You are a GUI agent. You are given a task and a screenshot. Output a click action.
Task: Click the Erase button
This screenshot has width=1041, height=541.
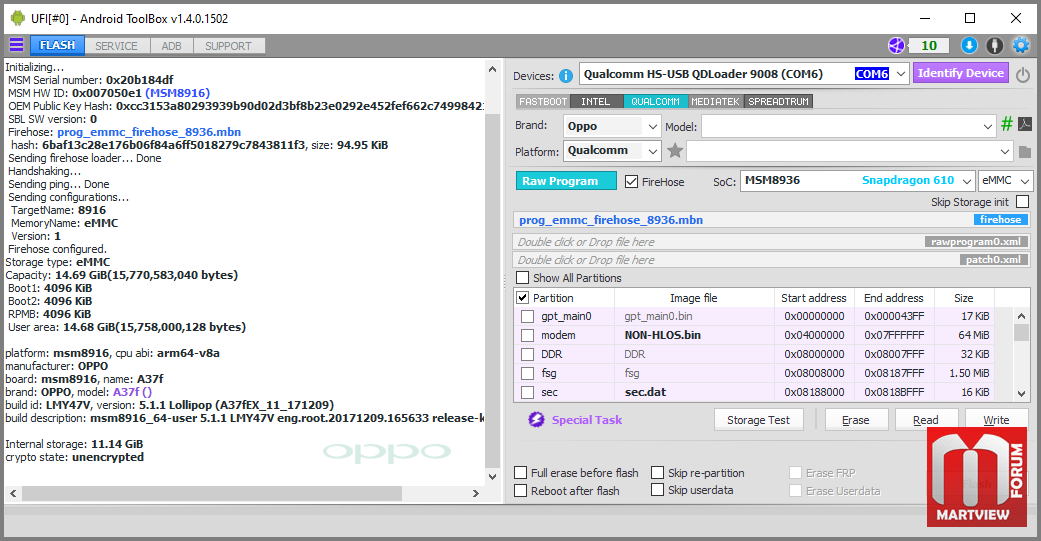[855, 420]
